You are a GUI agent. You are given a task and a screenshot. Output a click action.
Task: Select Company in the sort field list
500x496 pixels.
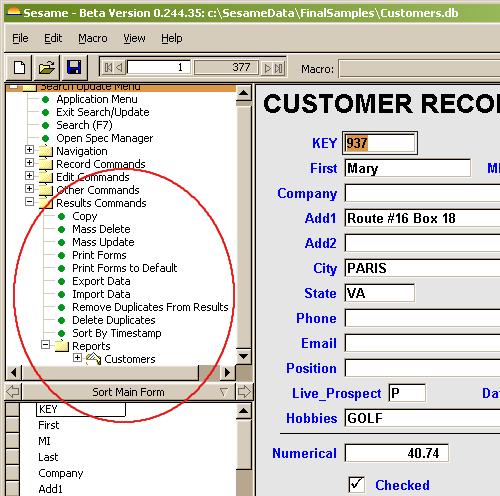pyautogui.click(x=61, y=473)
